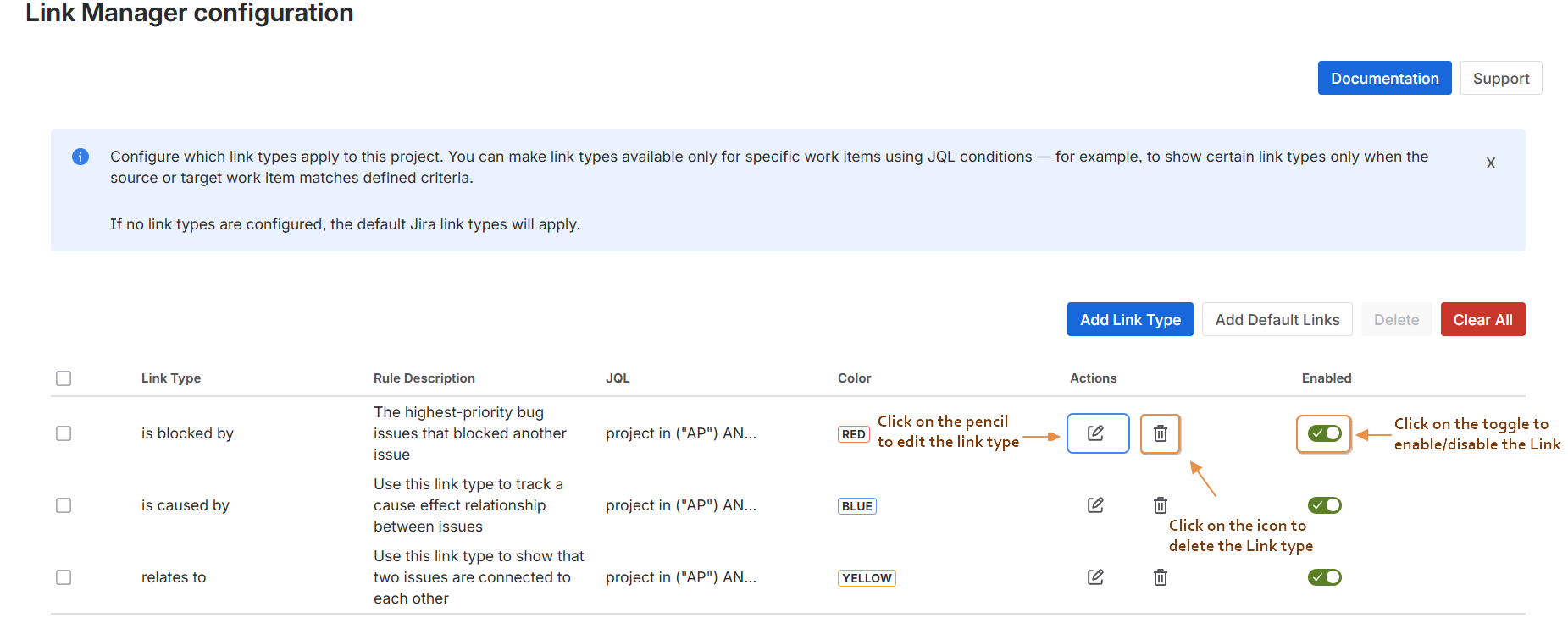Screen dimensions: 1568x623
Task: Check the "is blocked by" row checkbox
Action: click(64, 433)
